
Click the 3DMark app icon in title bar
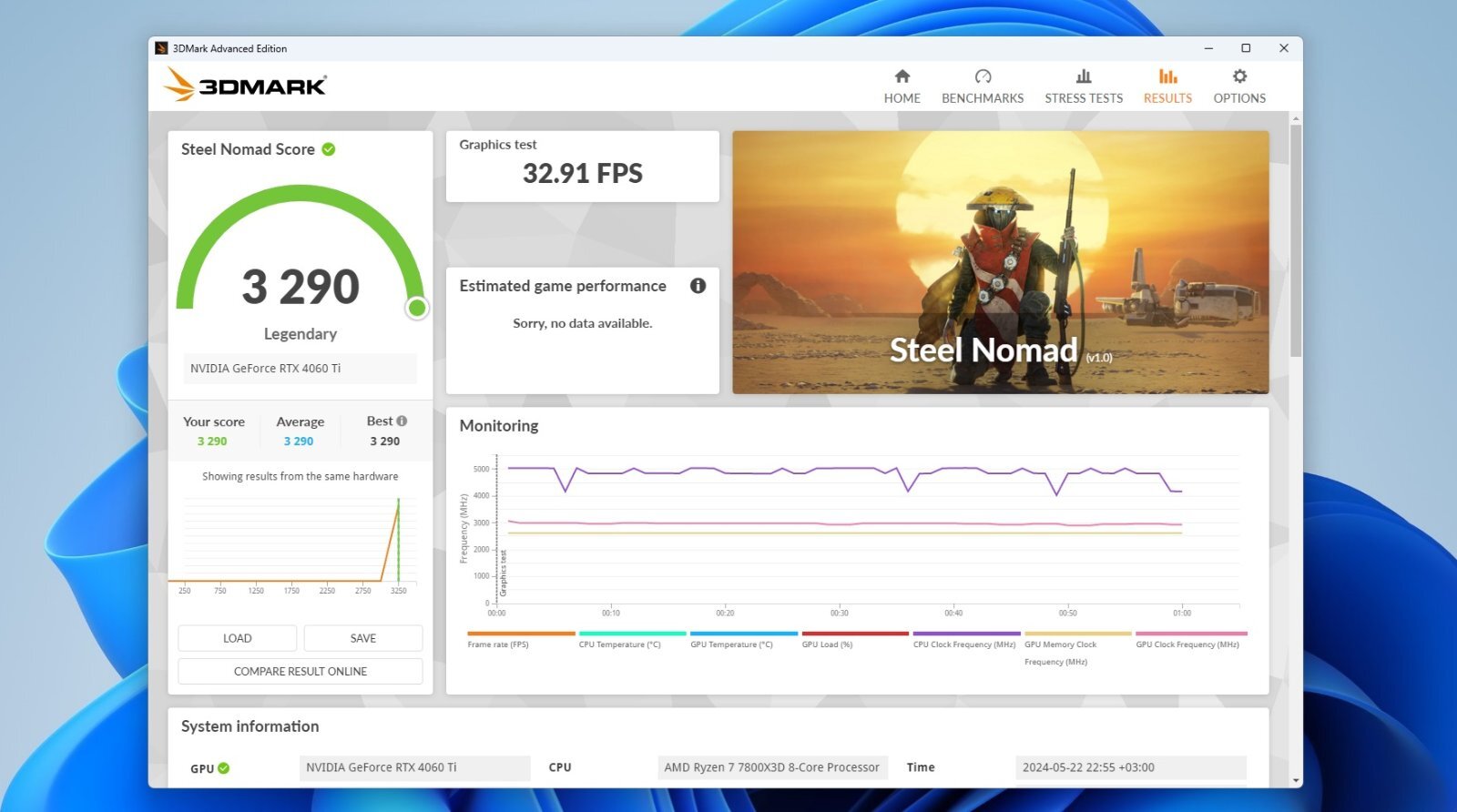point(161,48)
